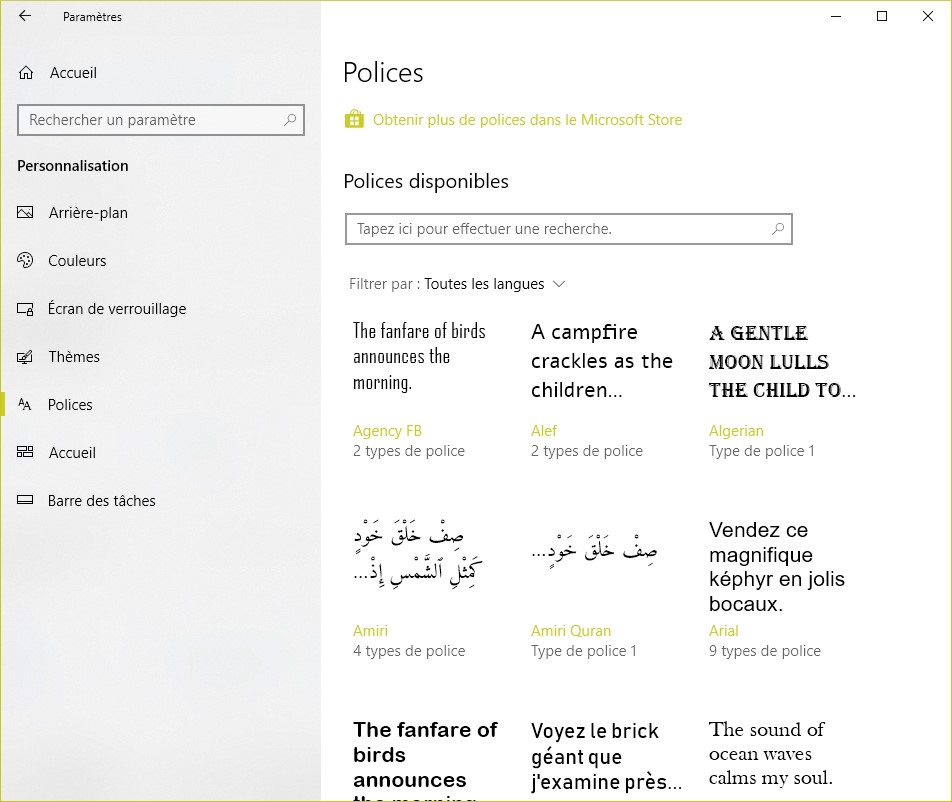
Task: Click the Barre des tâches icon
Action: [x=26, y=501]
